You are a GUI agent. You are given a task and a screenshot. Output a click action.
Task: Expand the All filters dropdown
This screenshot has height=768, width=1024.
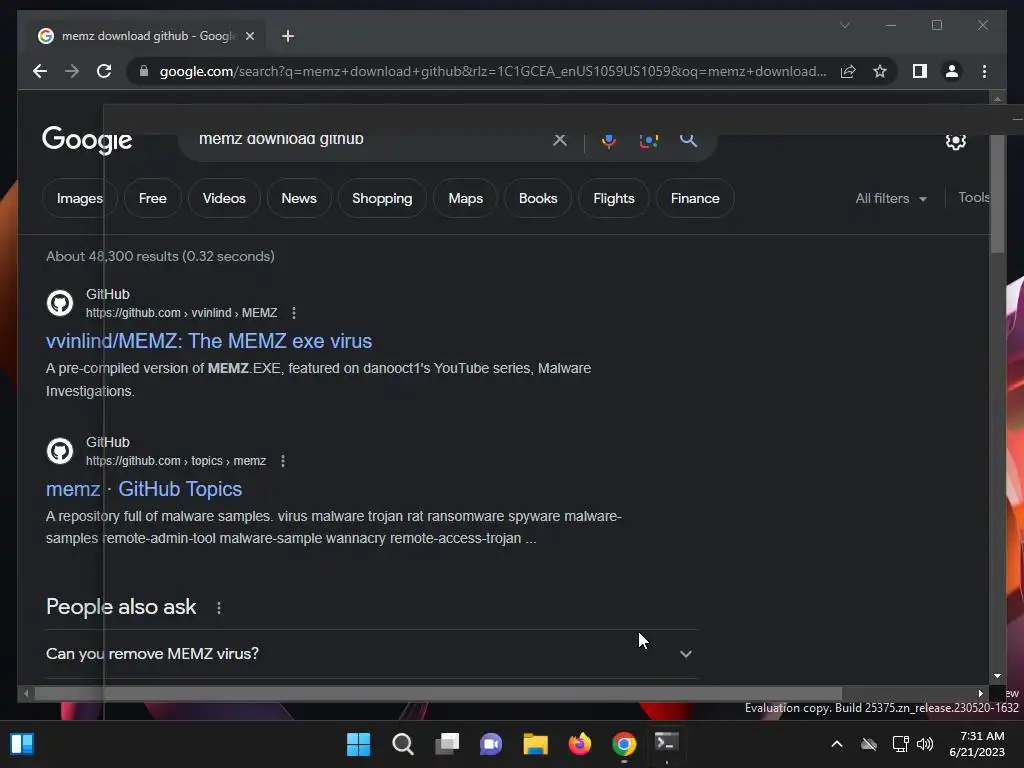coord(891,199)
